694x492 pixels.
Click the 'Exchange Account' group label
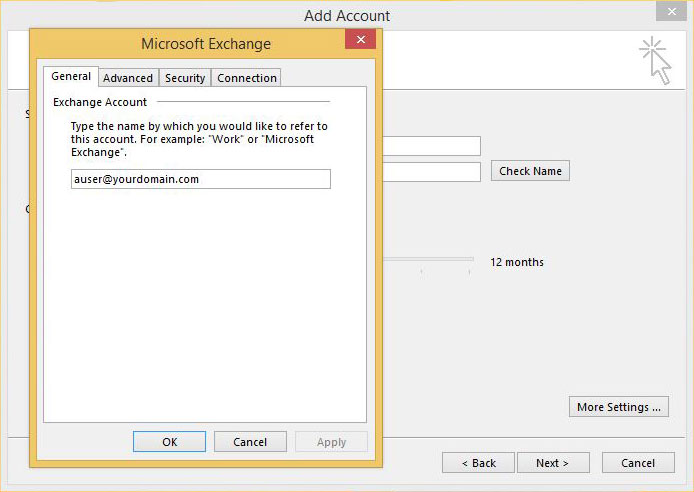click(x=100, y=102)
